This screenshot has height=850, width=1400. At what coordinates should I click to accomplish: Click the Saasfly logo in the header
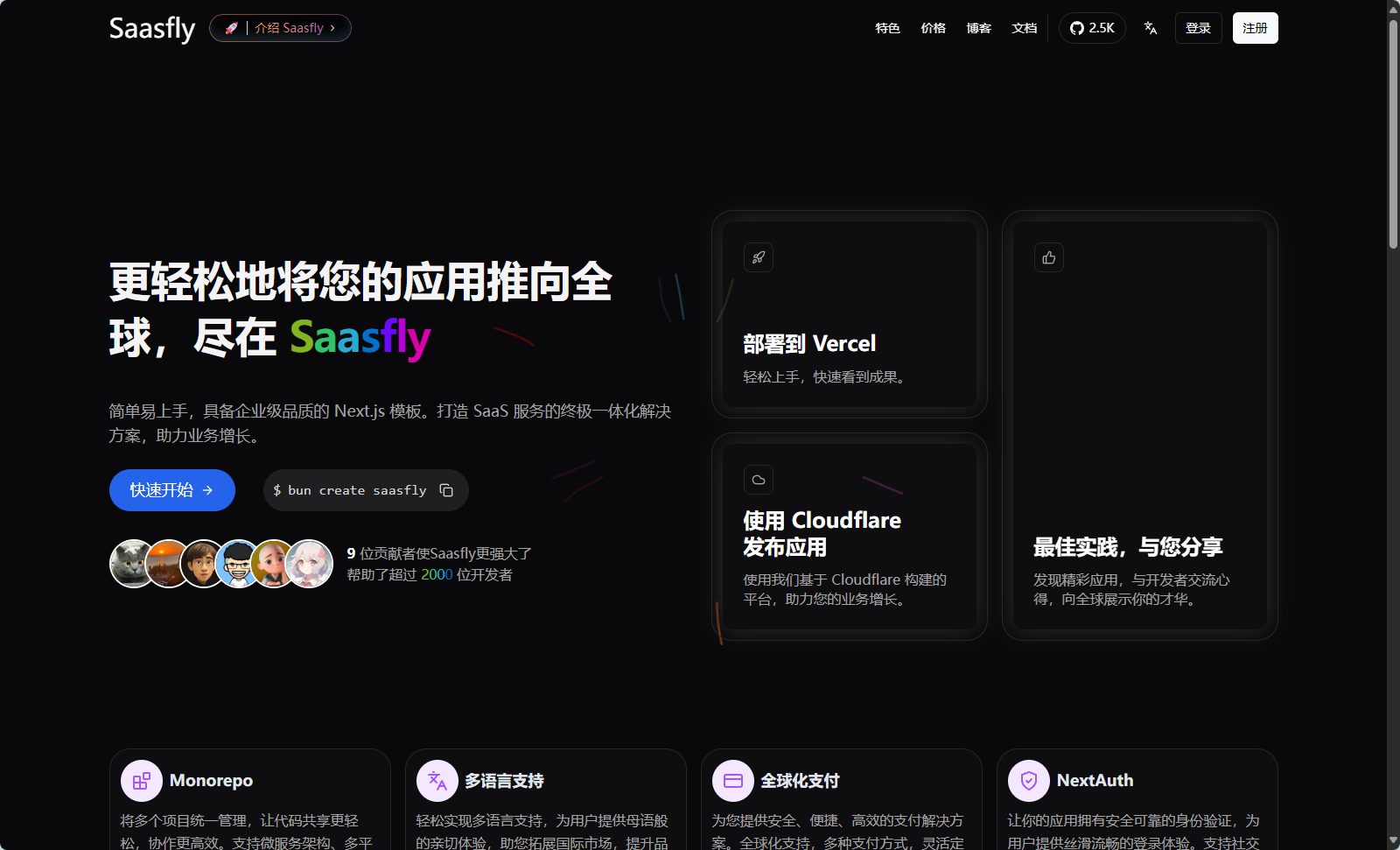pos(152,28)
